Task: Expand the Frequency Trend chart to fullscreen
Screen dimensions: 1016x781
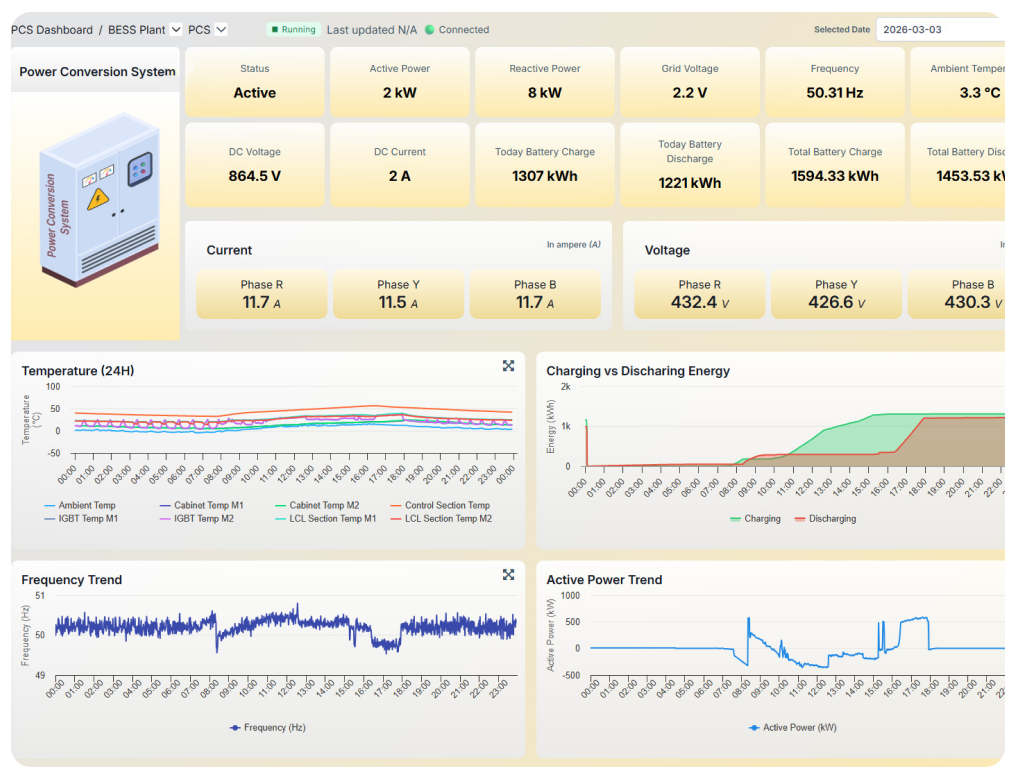Action: [x=508, y=575]
